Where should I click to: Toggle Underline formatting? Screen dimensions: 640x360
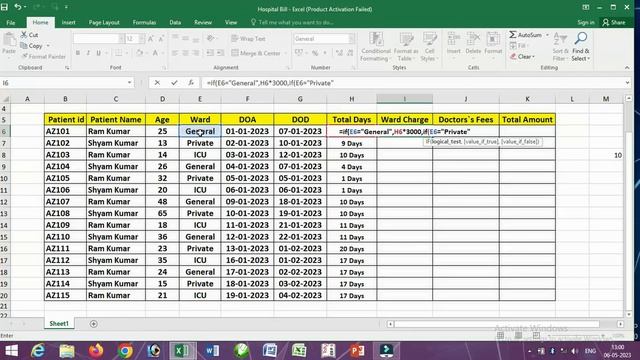point(98,53)
